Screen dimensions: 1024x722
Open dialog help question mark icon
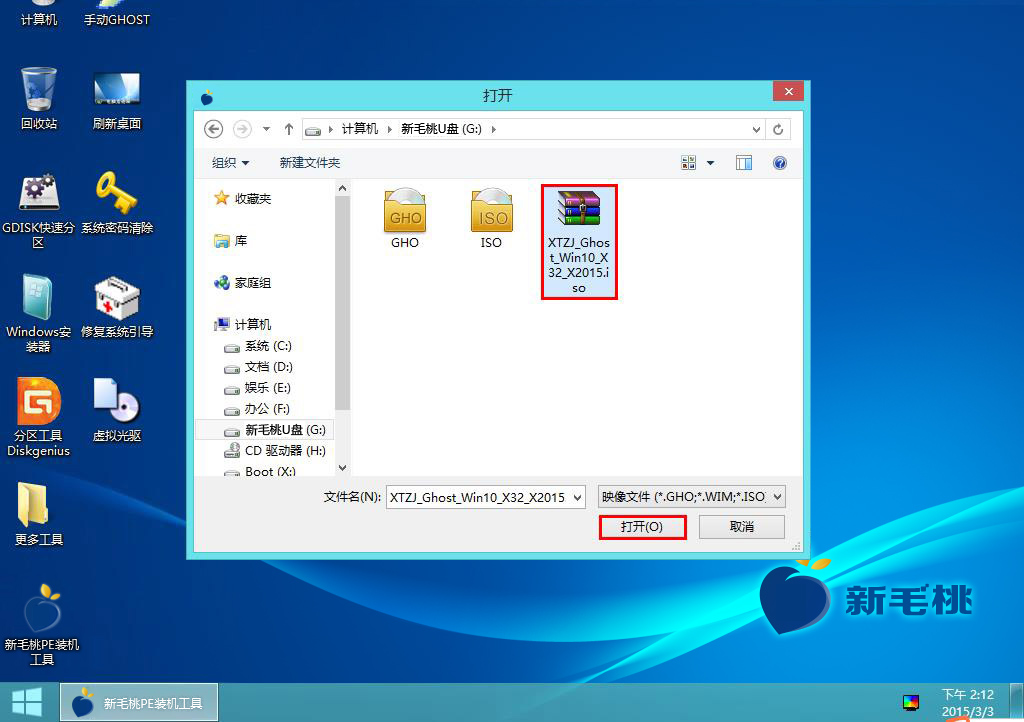pyautogui.click(x=780, y=163)
